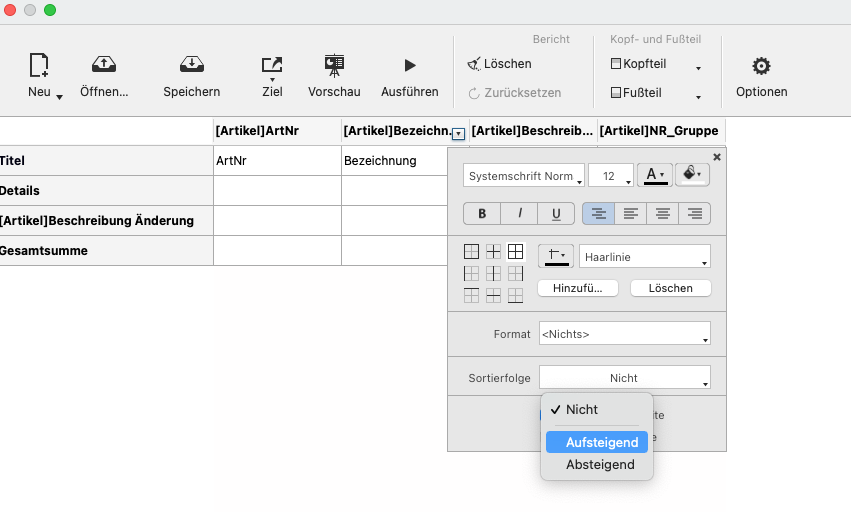Choose Absteigend sort order
Image resolution: width=851 pixels, height=512 pixels.
pyautogui.click(x=597, y=464)
